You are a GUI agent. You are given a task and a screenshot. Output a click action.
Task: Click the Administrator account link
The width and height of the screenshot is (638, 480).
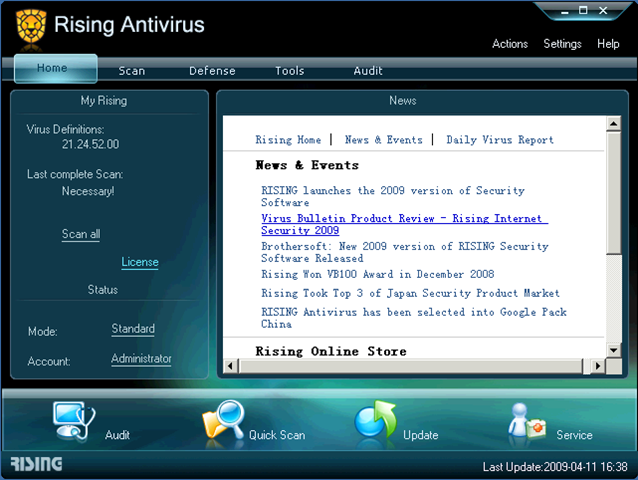pos(141,359)
